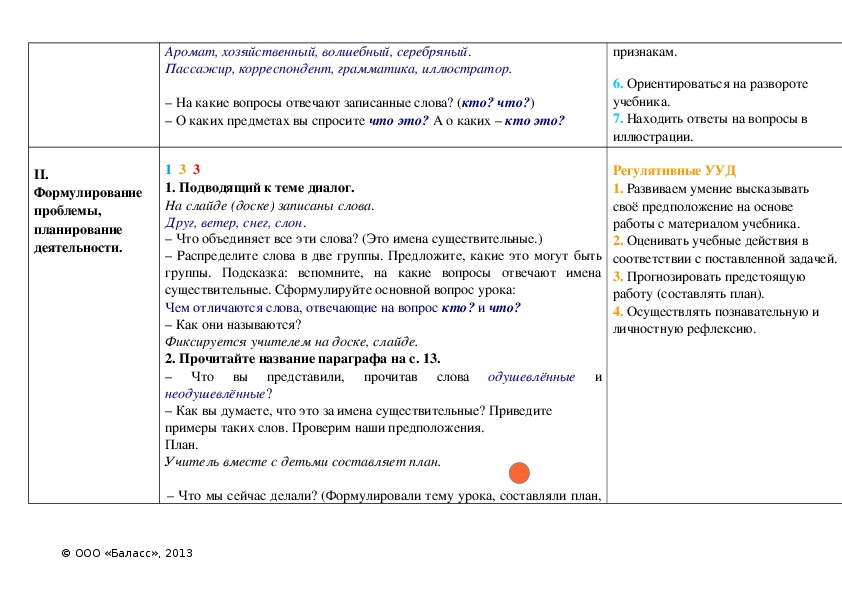Click the red number "3" above "Подводящий"
The height and width of the screenshot is (595, 842).
click(x=197, y=170)
